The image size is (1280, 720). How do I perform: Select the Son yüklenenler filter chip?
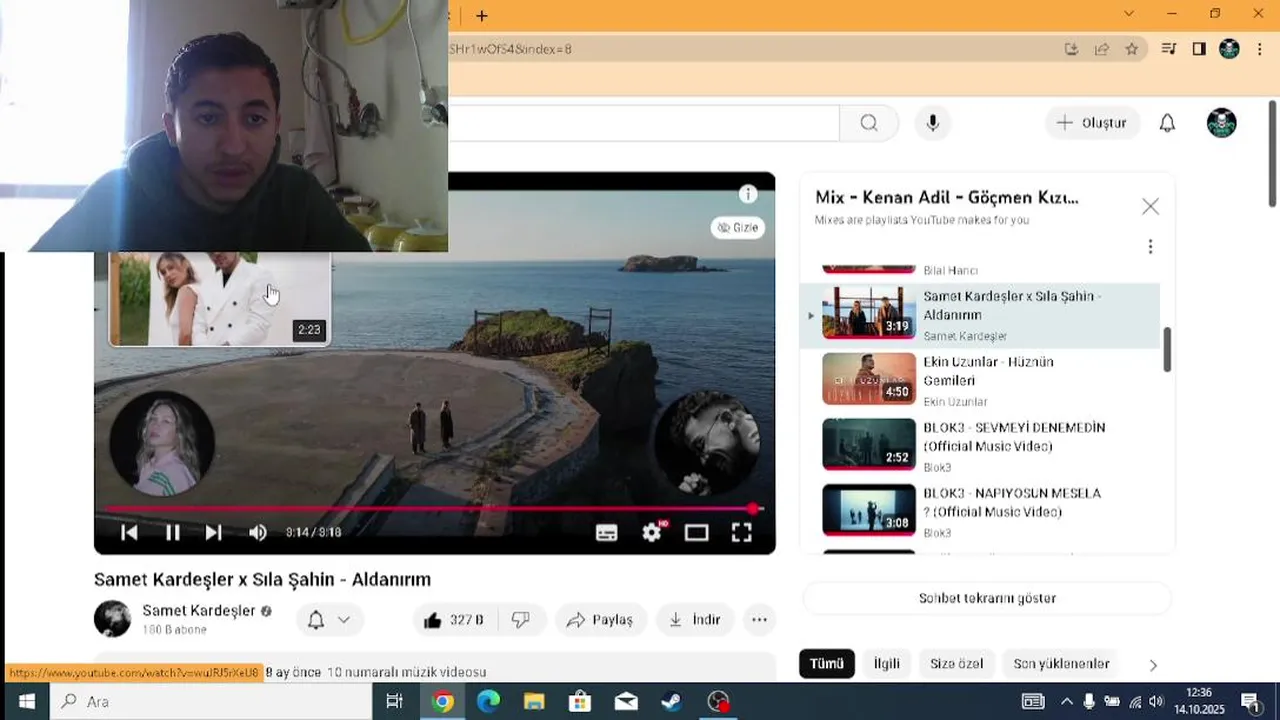point(1061,664)
